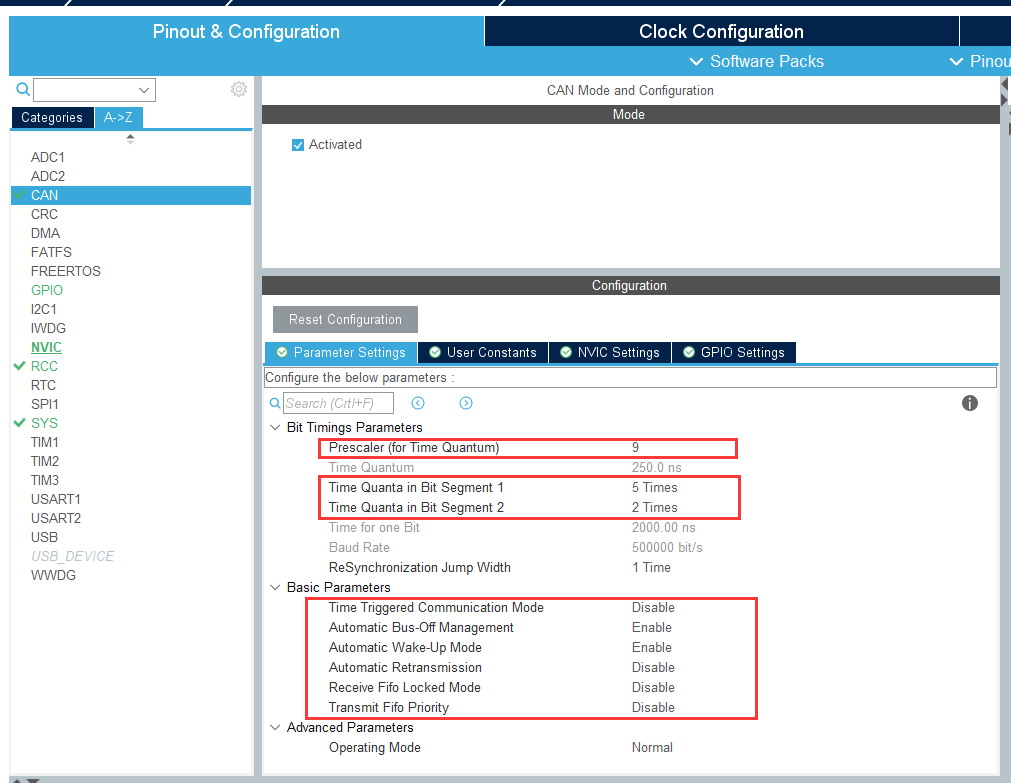Select SPI1 peripheral
Screen dimensions: 1011x783
44,404
